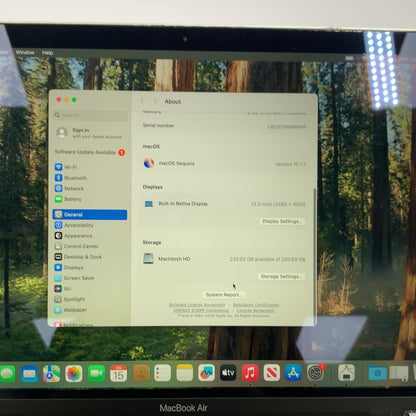
Task: Click the Display Settings button
Action: point(282,221)
